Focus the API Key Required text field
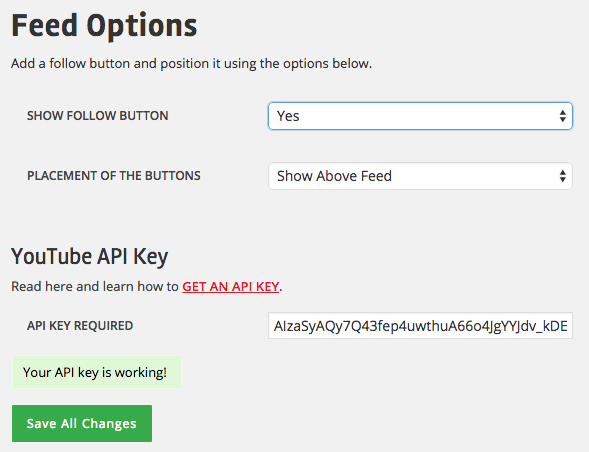The image size is (589, 452). tap(420, 325)
